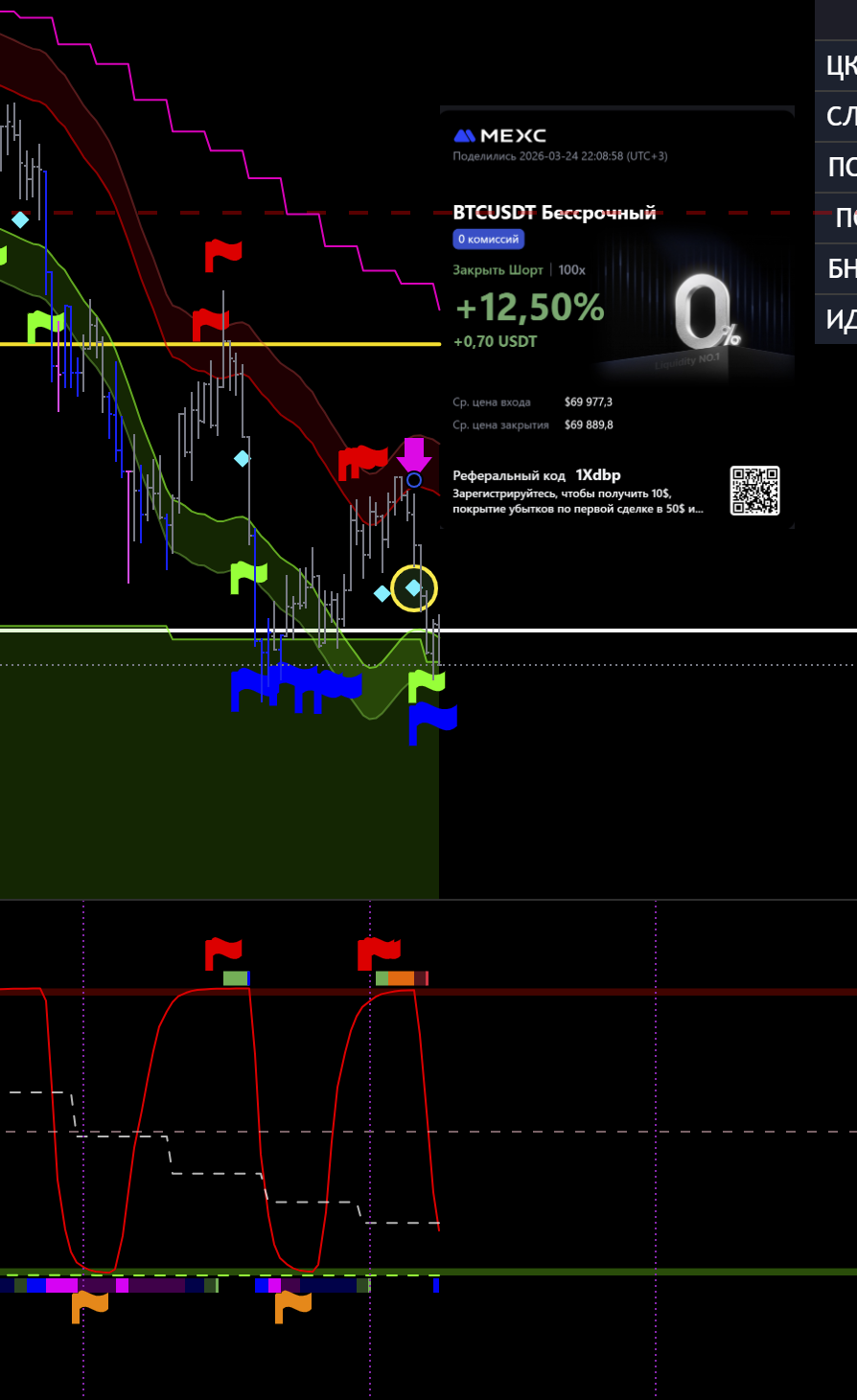857x1400 pixels.
Task: Click the green flag on the yellow line
Action: click(45, 326)
